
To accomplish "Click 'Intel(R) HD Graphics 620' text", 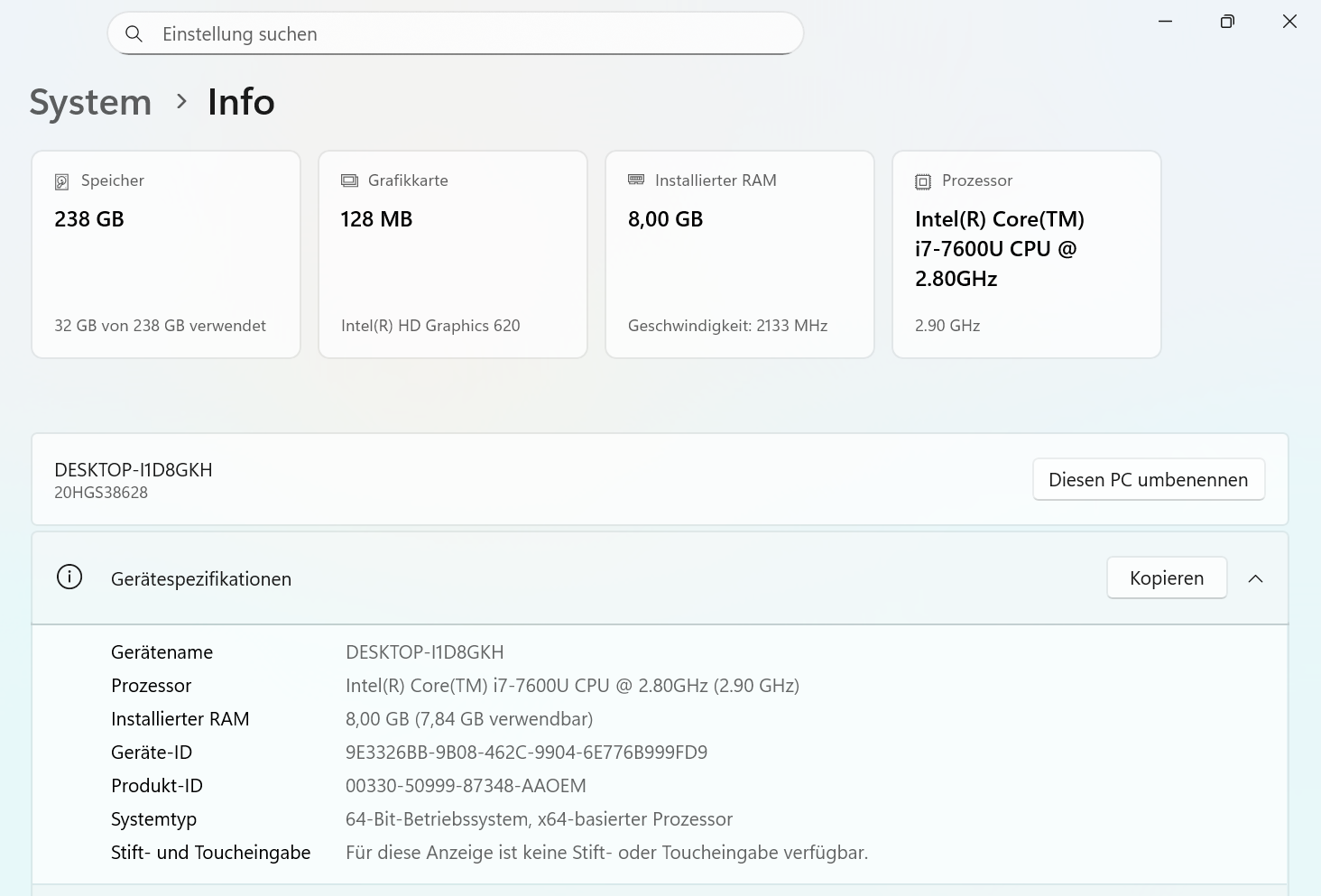I will (430, 326).
